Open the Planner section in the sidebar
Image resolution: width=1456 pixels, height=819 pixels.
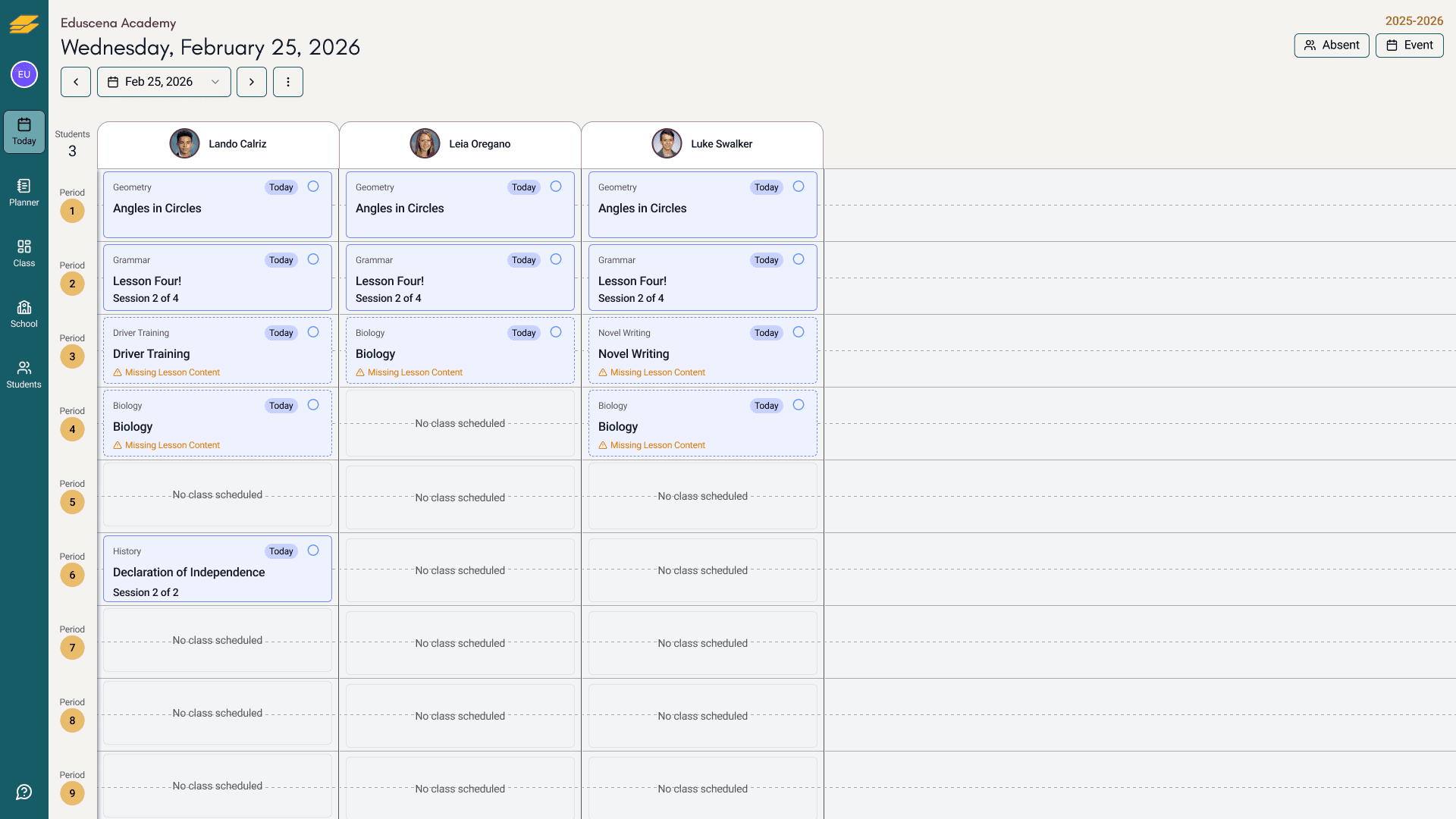click(x=24, y=193)
